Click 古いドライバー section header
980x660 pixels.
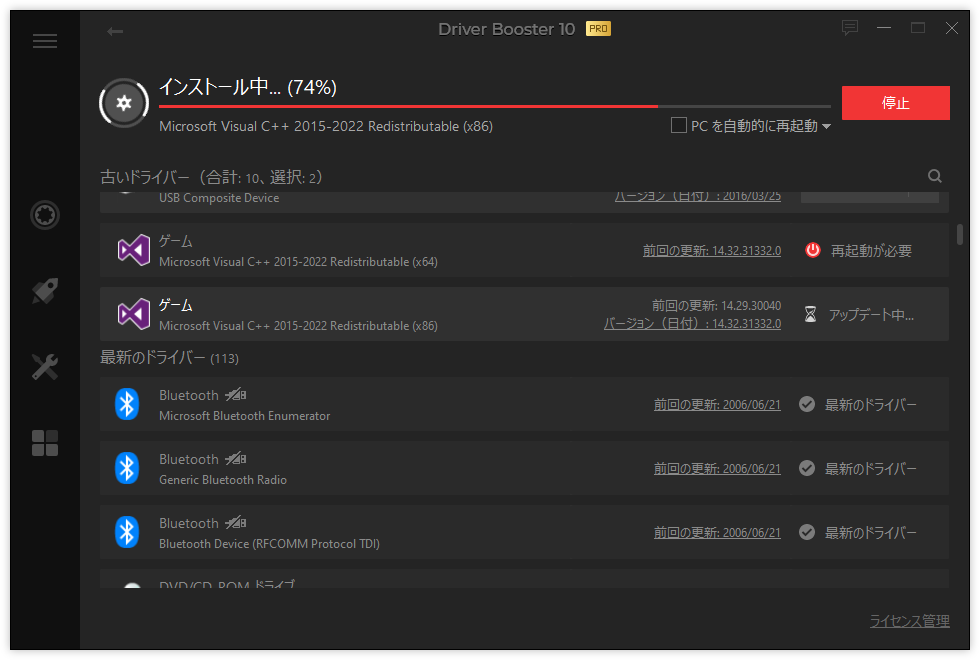[x=211, y=178]
